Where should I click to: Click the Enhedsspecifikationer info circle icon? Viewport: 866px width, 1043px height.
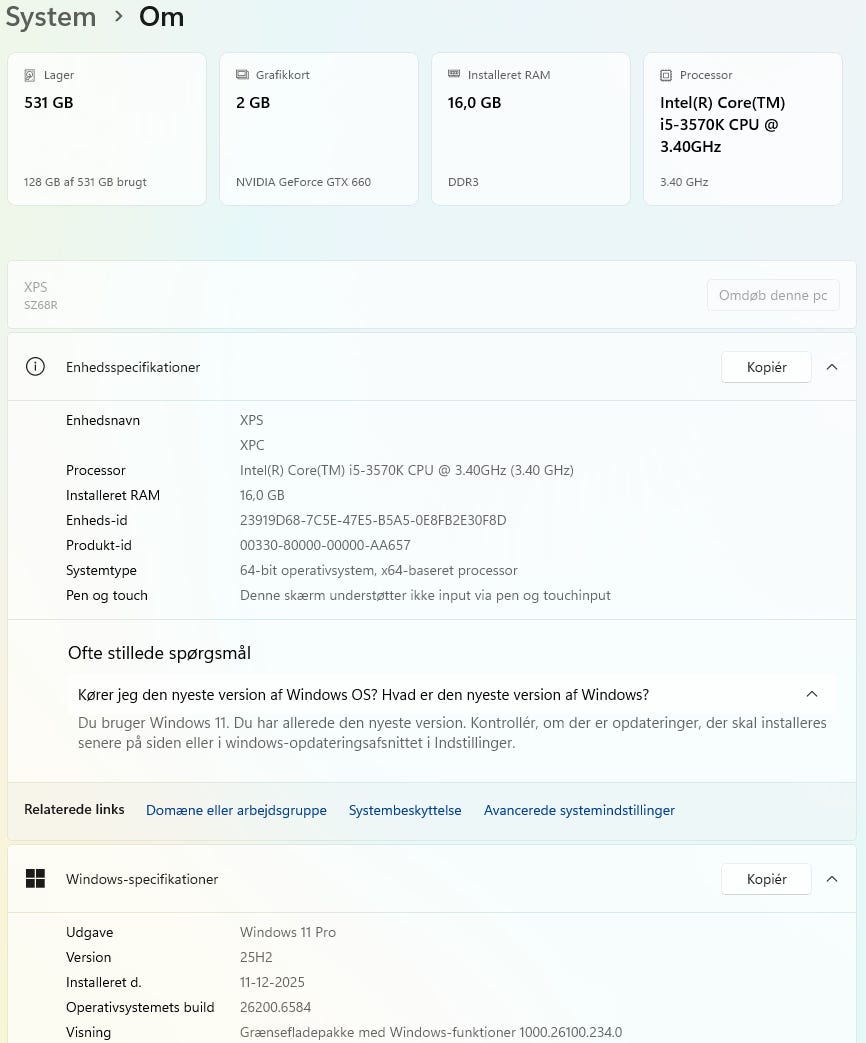point(35,367)
